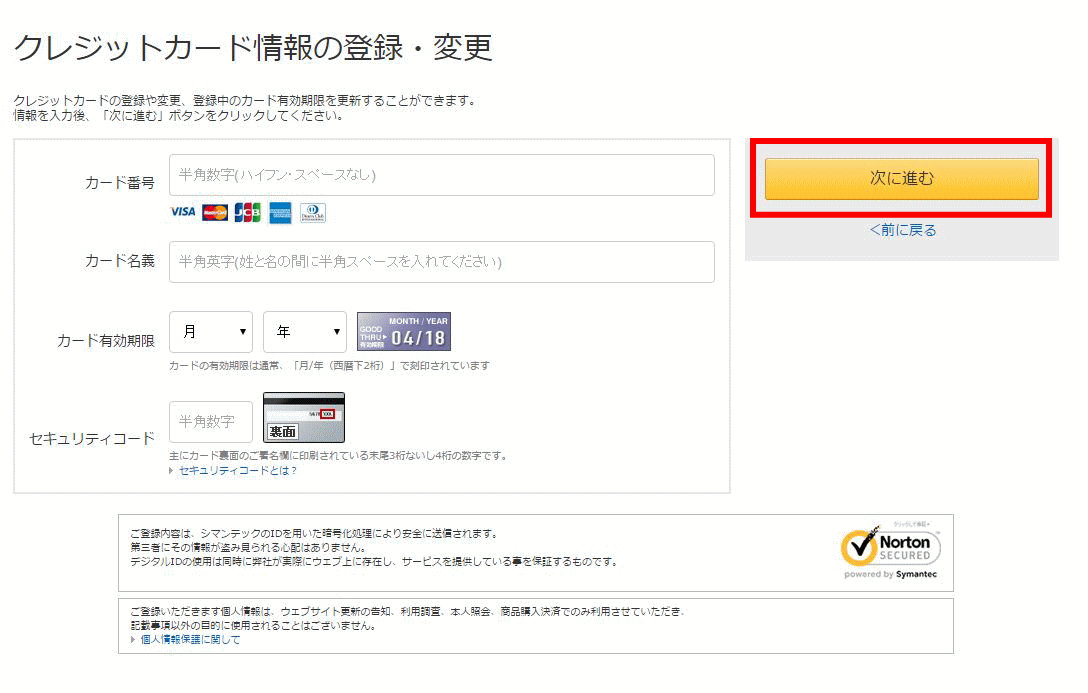Screen dimensions: 1088x693
Task: Click the MasterCard brand logo
Action: coord(215,212)
